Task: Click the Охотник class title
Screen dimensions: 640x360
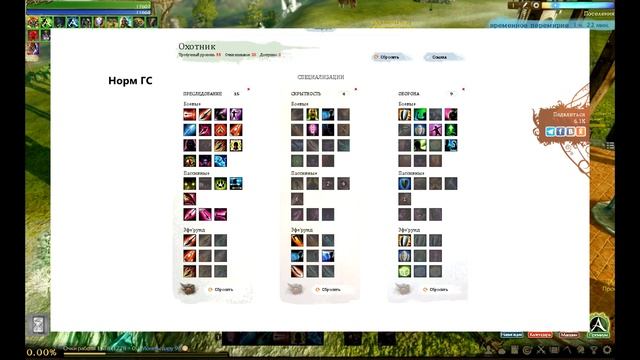Action: pos(197,47)
